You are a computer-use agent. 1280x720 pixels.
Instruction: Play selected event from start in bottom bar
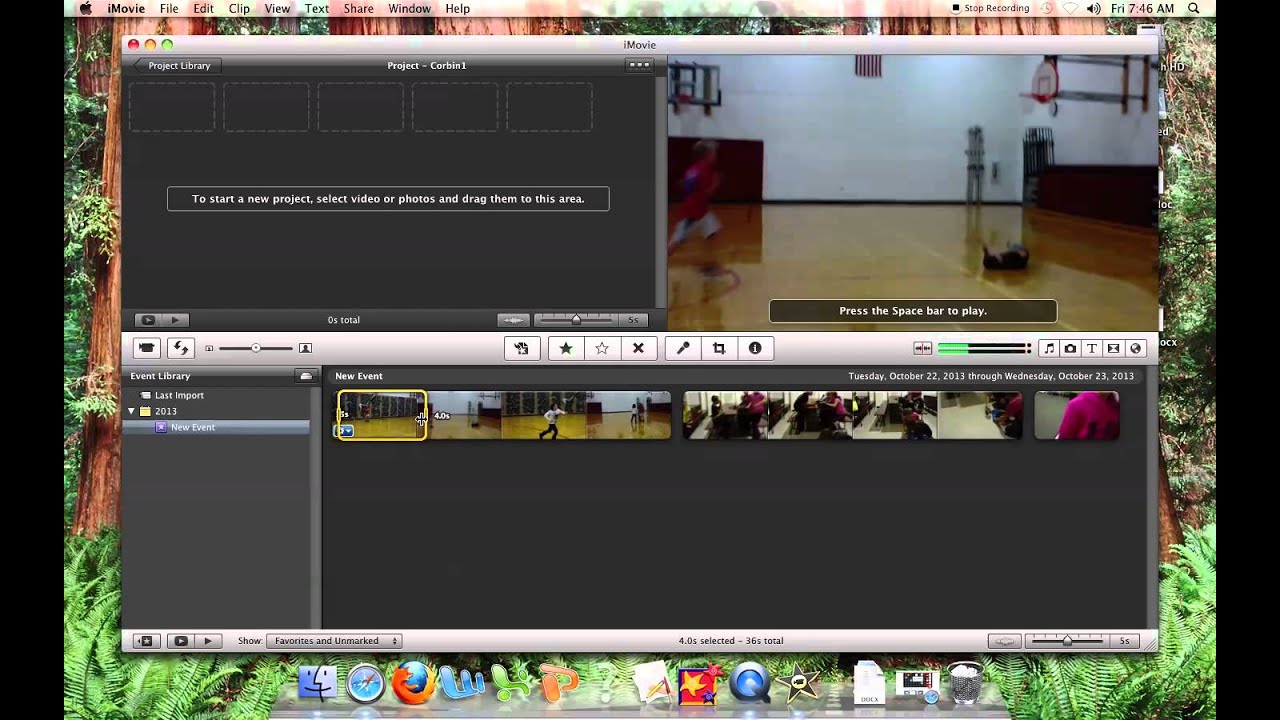(208, 641)
